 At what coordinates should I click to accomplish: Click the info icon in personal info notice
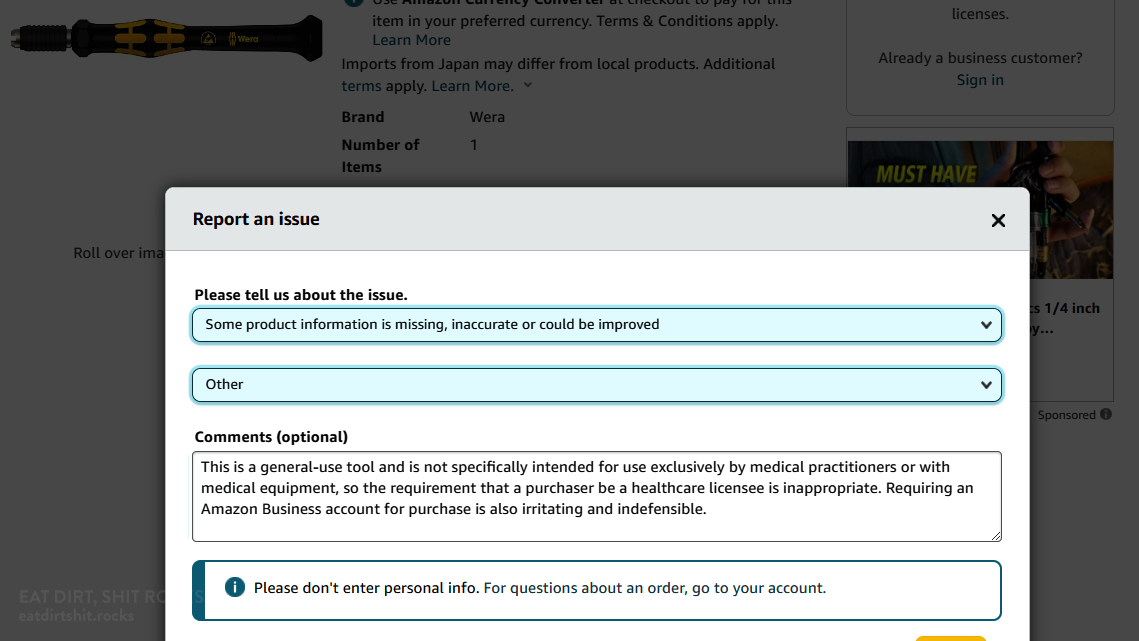pos(235,587)
